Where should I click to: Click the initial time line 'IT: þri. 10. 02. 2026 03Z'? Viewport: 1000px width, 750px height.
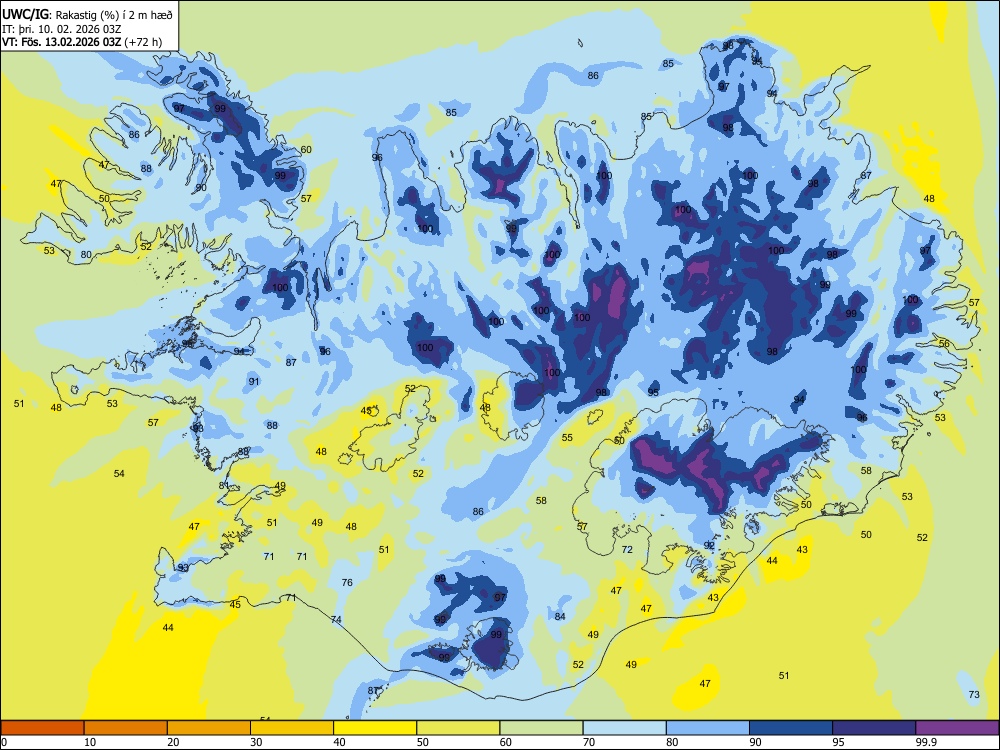click(61, 29)
